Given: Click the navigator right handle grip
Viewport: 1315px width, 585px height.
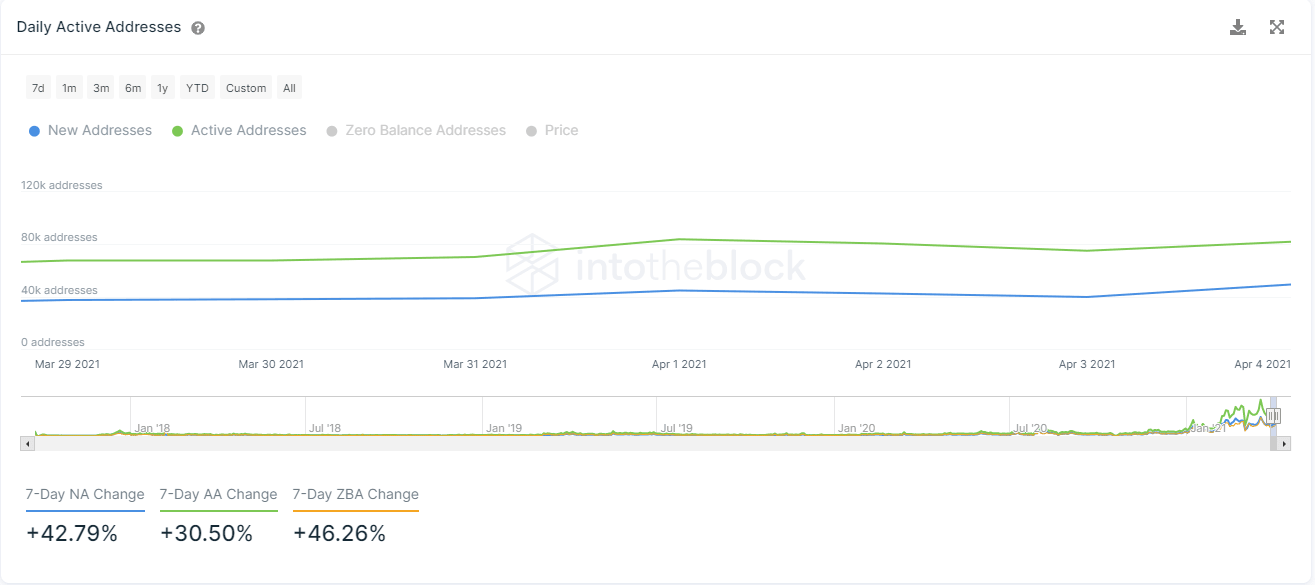Looking at the screenshot, I should (1273, 416).
